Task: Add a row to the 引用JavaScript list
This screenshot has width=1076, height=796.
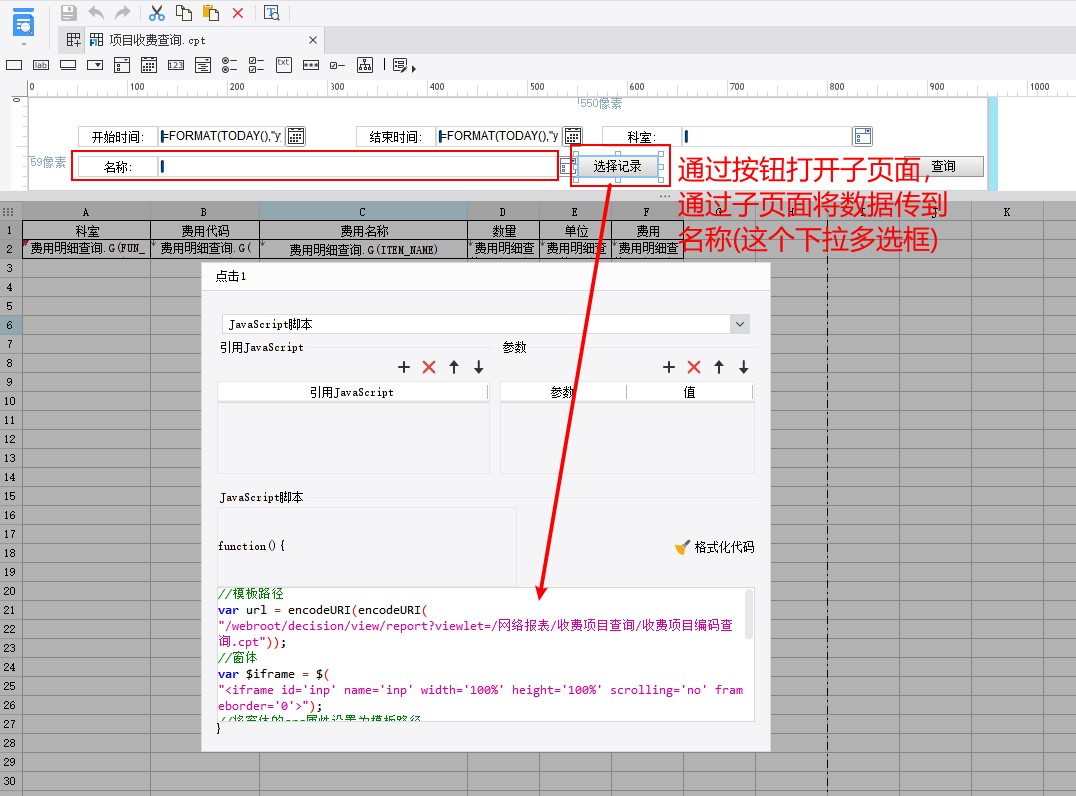Action: (404, 367)
